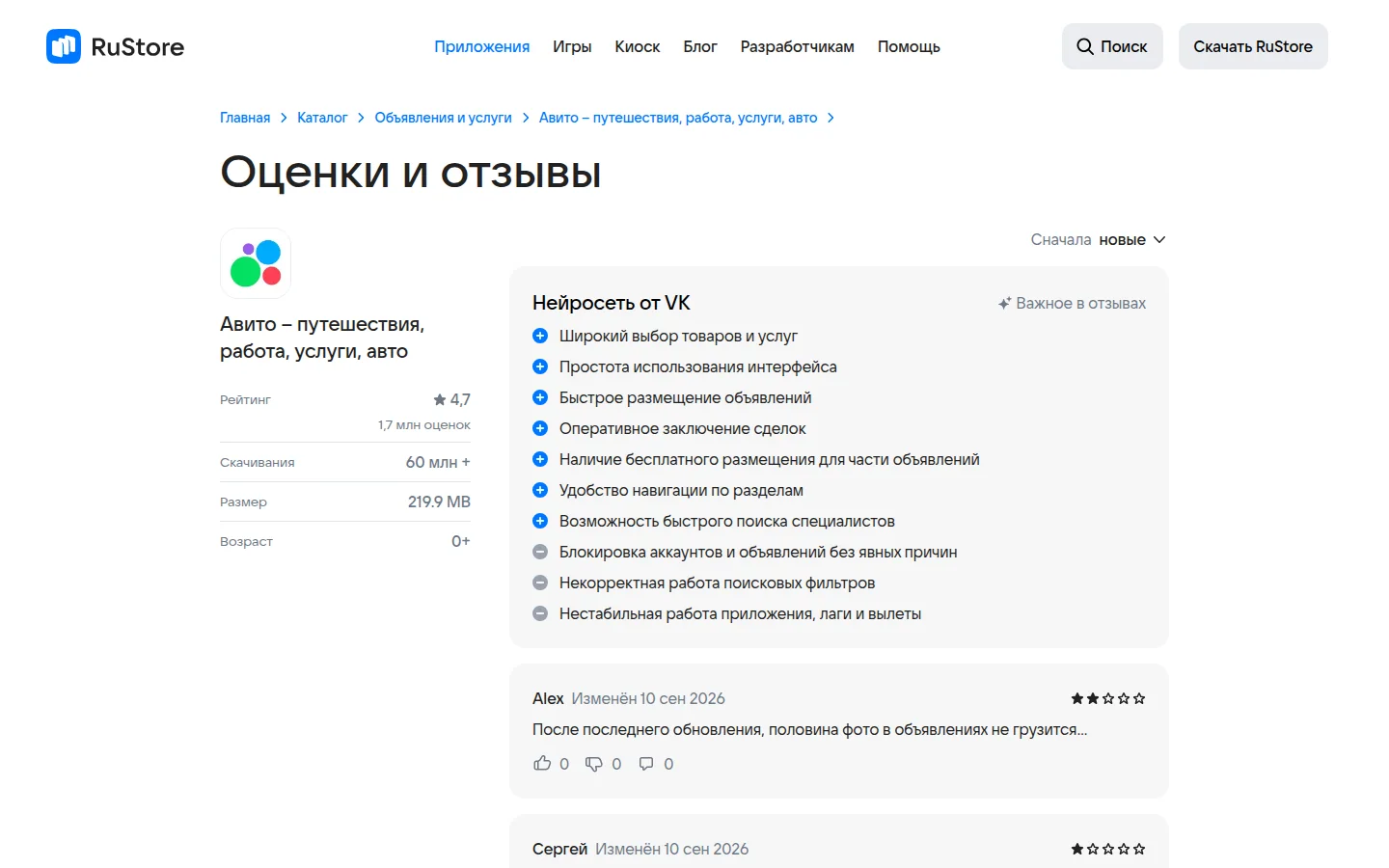Click plus icon beside Возможность быстрого поиска
The image size is (1389, 868).
pyautogui.click(x=540, y=521)
